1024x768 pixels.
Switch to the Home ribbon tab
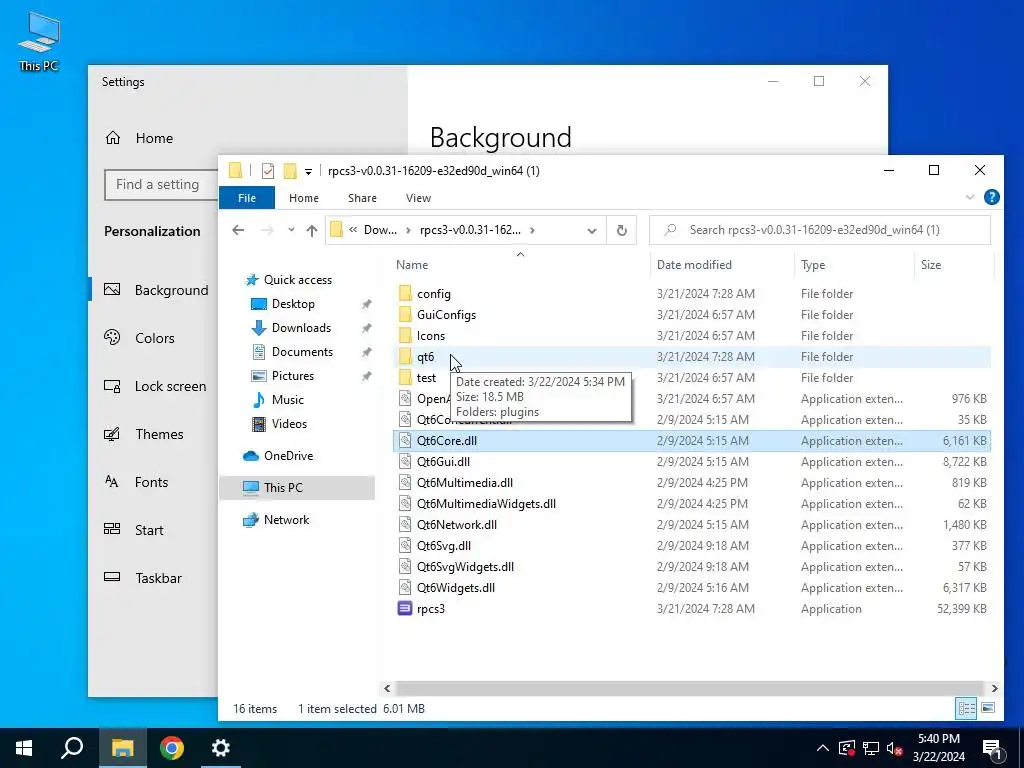[x=304, y=198]
